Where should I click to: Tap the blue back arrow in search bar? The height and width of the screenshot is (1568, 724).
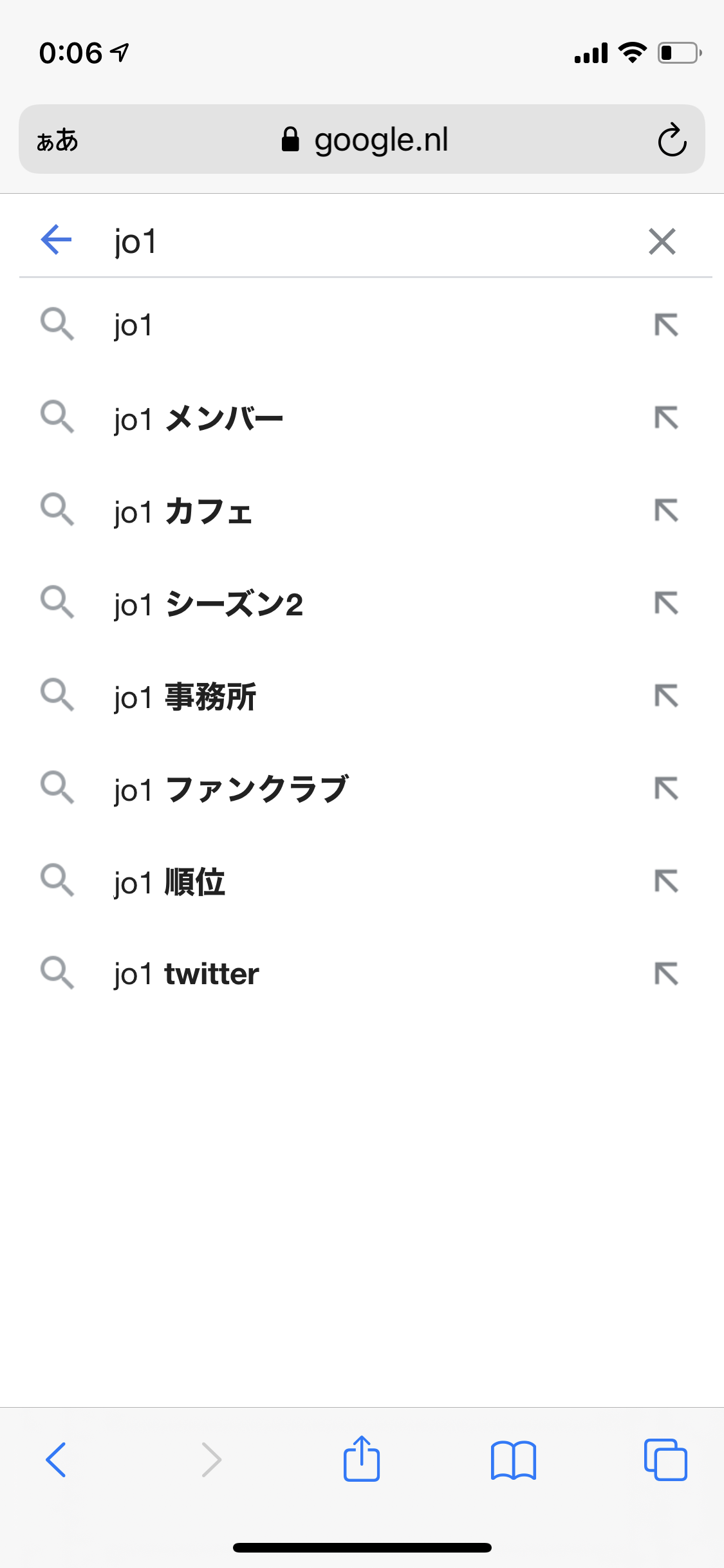(x=56, y=240)
